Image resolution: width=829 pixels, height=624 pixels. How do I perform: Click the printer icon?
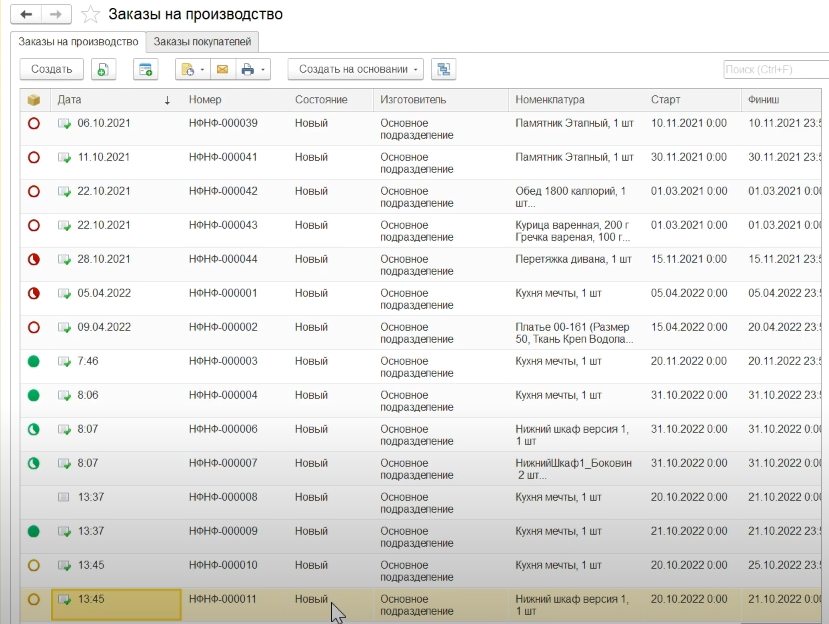[247, 69]
